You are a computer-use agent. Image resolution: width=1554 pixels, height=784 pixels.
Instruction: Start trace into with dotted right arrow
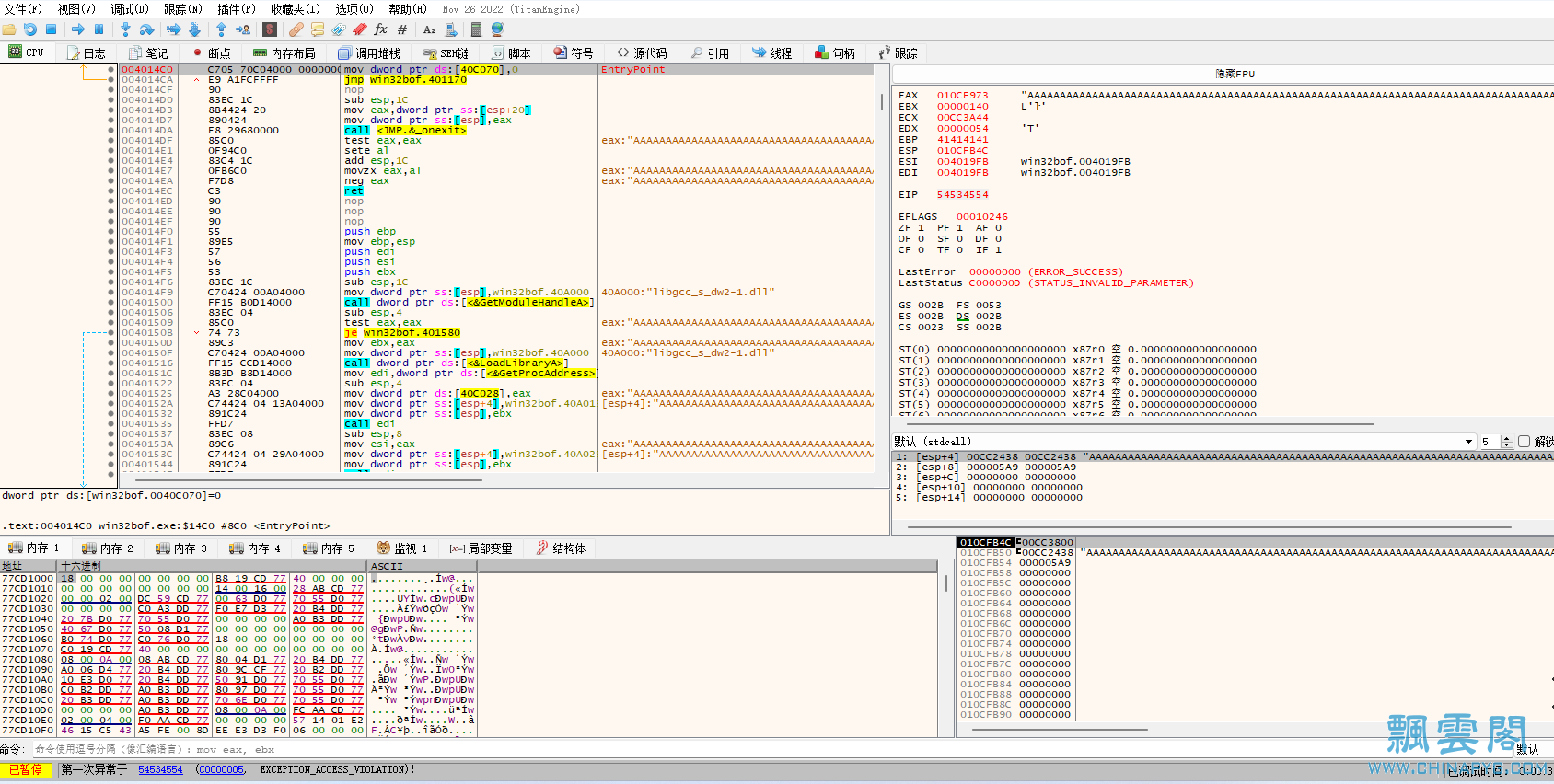[173, 29]
